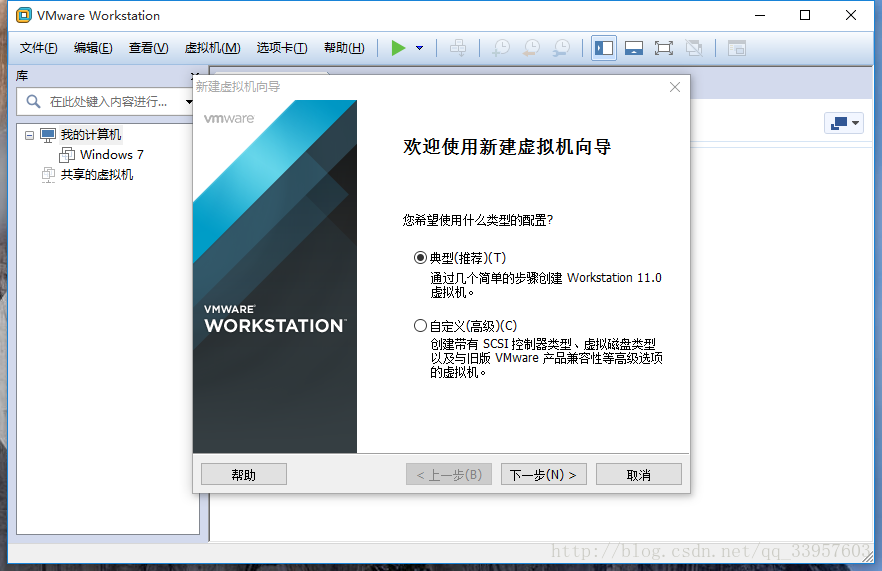Click the 欢迎使用新建虚拟机向导 heading
The height and width of the screenshot is (571, 882).
point(507,147)
